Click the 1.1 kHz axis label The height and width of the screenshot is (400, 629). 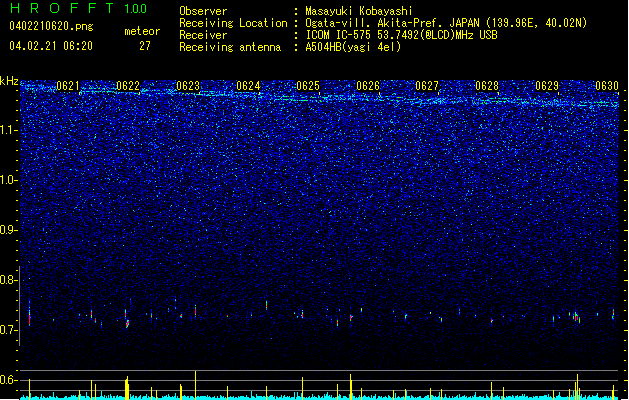tap(8, 131)
